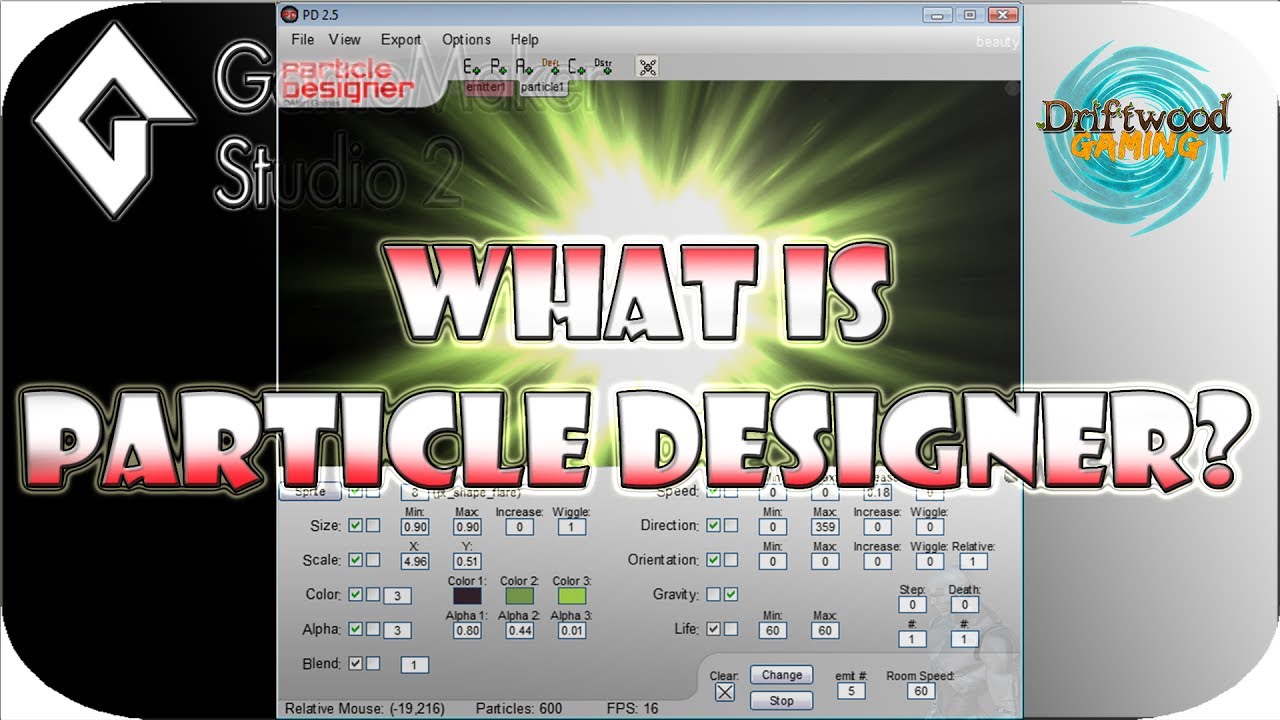Pick the green Color 2 swatch
The width and height of the screenshot is (1280, 720).
(519, 596)
